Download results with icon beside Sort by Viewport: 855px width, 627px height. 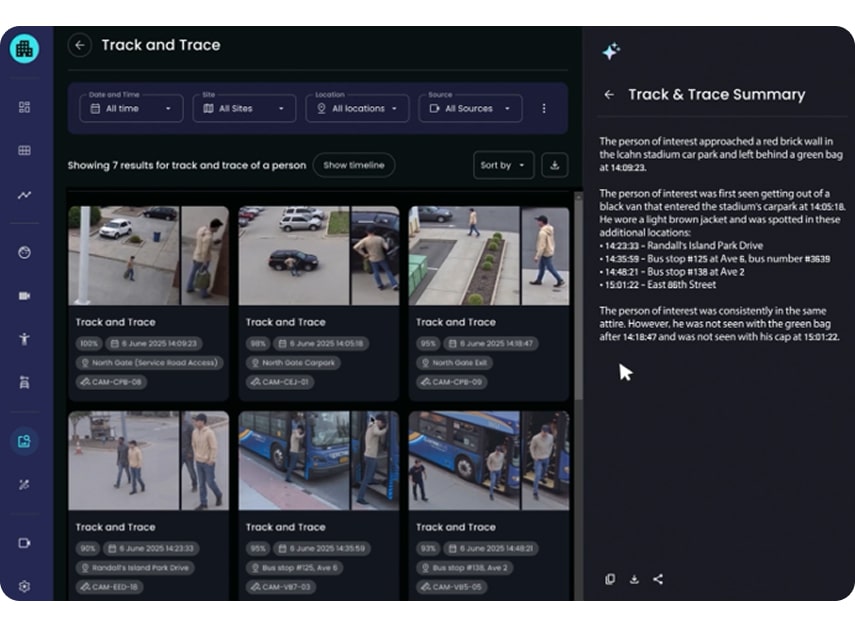click(x=555, y=165)
